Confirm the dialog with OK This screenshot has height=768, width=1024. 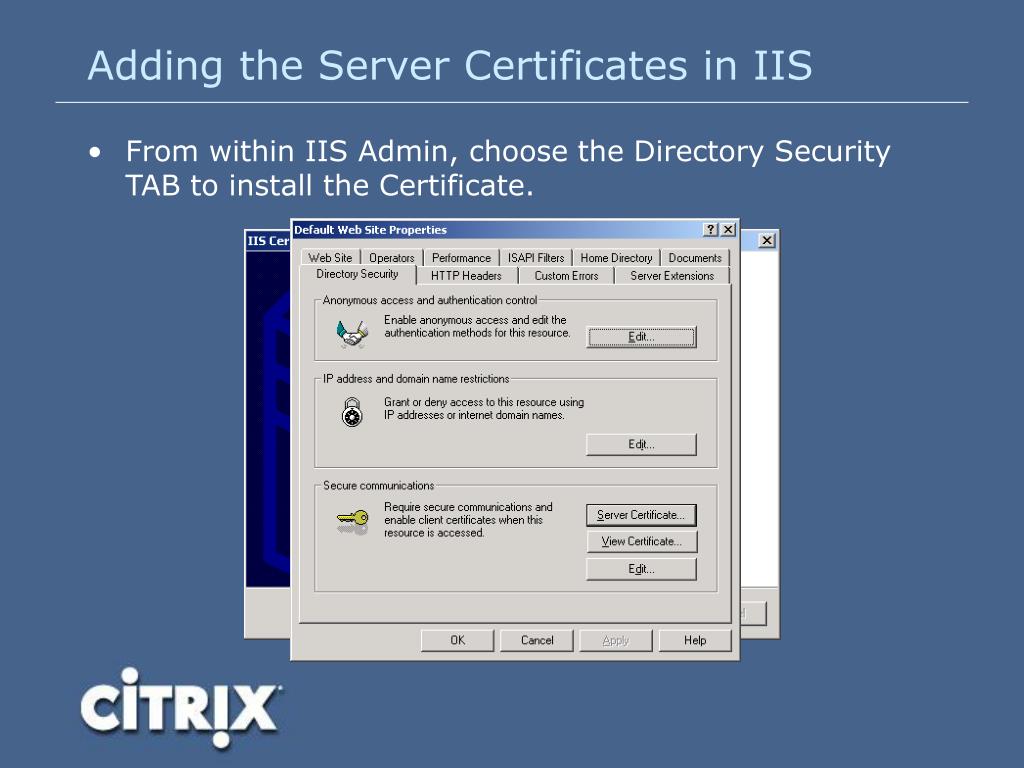457,641
